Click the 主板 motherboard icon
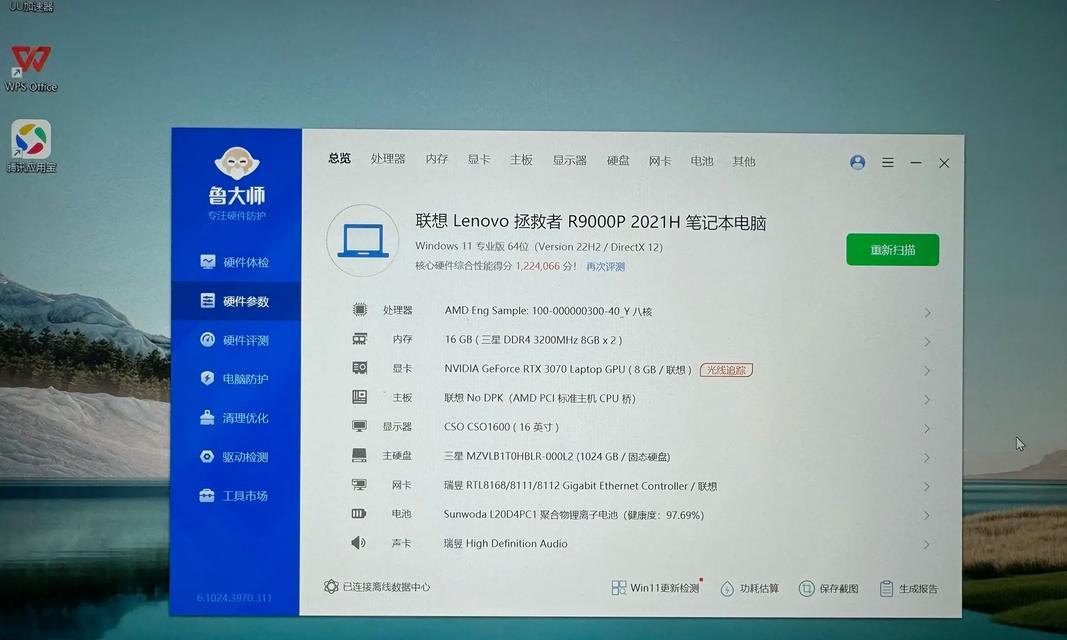The height and width of the screenshot is (640, 1067). 359,397
